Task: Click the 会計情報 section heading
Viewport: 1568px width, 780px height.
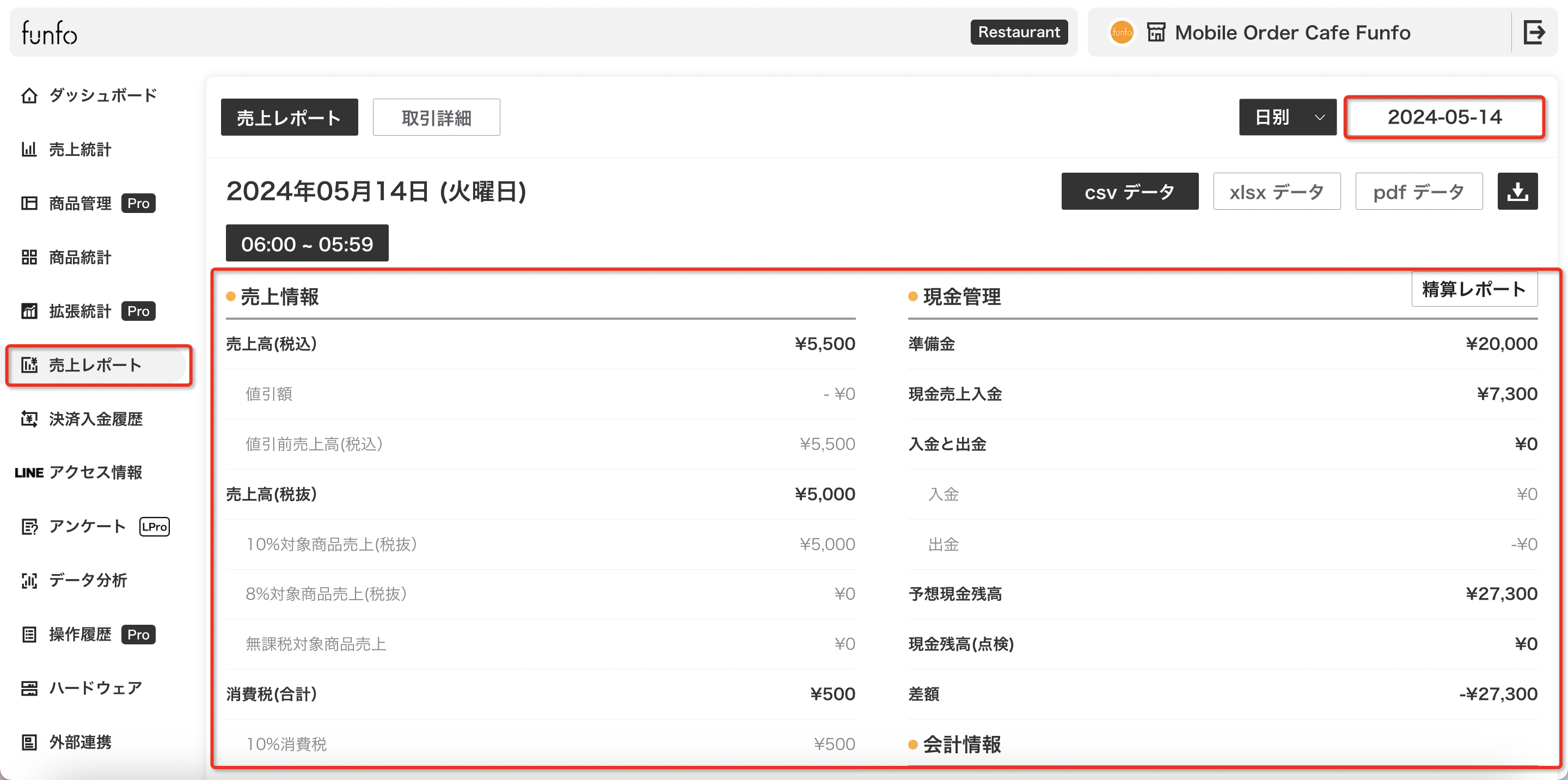Action: point(961,744)
